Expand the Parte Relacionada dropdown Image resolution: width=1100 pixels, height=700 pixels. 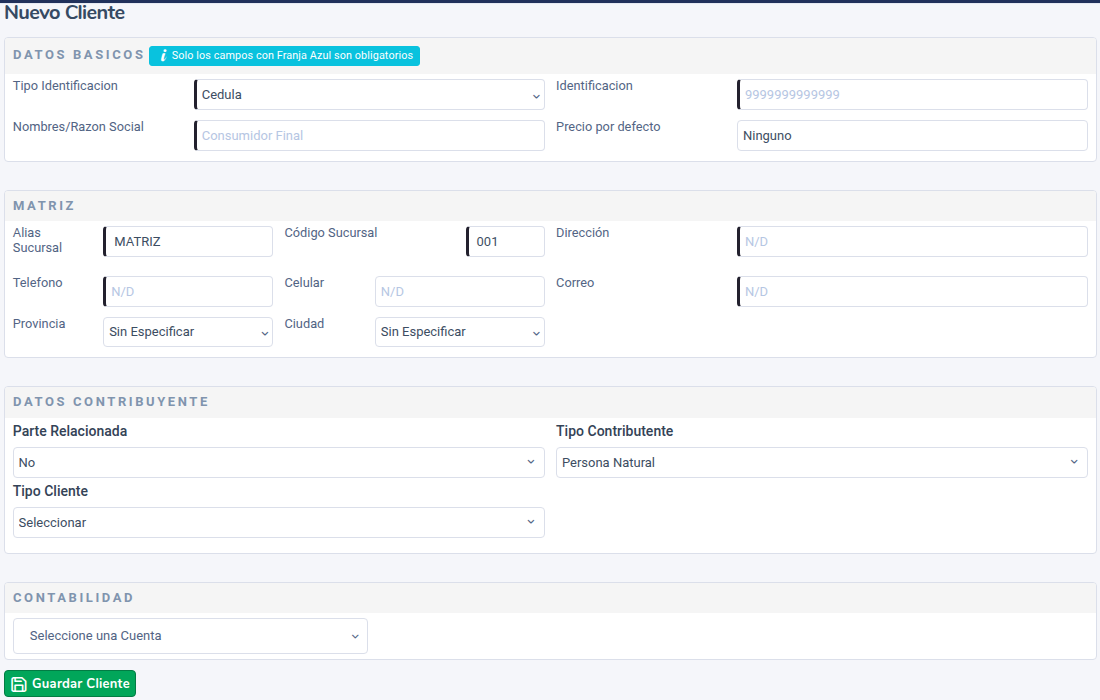279,463
